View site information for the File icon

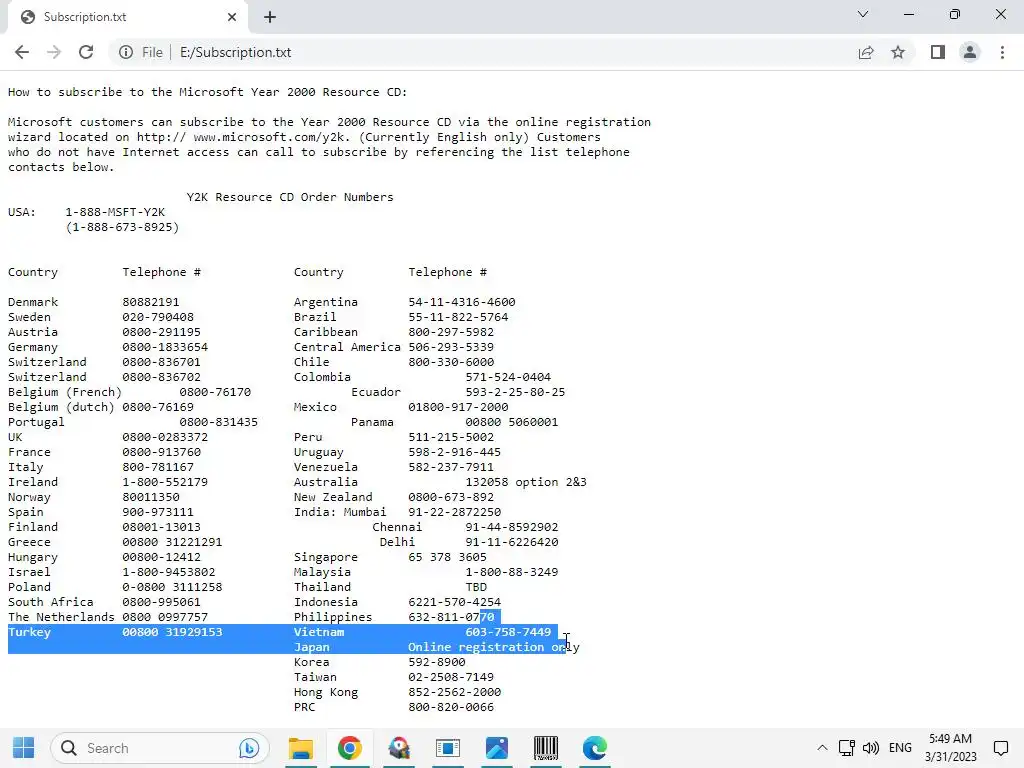point(126,52)
